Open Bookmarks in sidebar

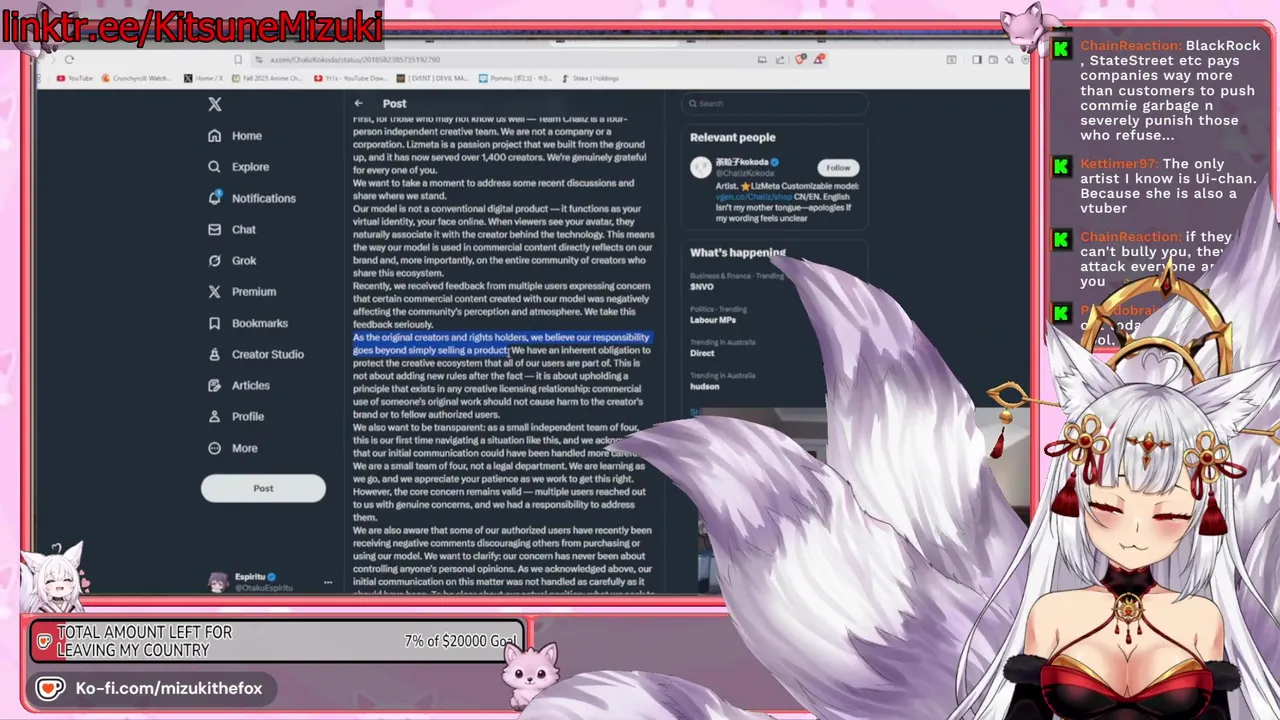point(247,323)
